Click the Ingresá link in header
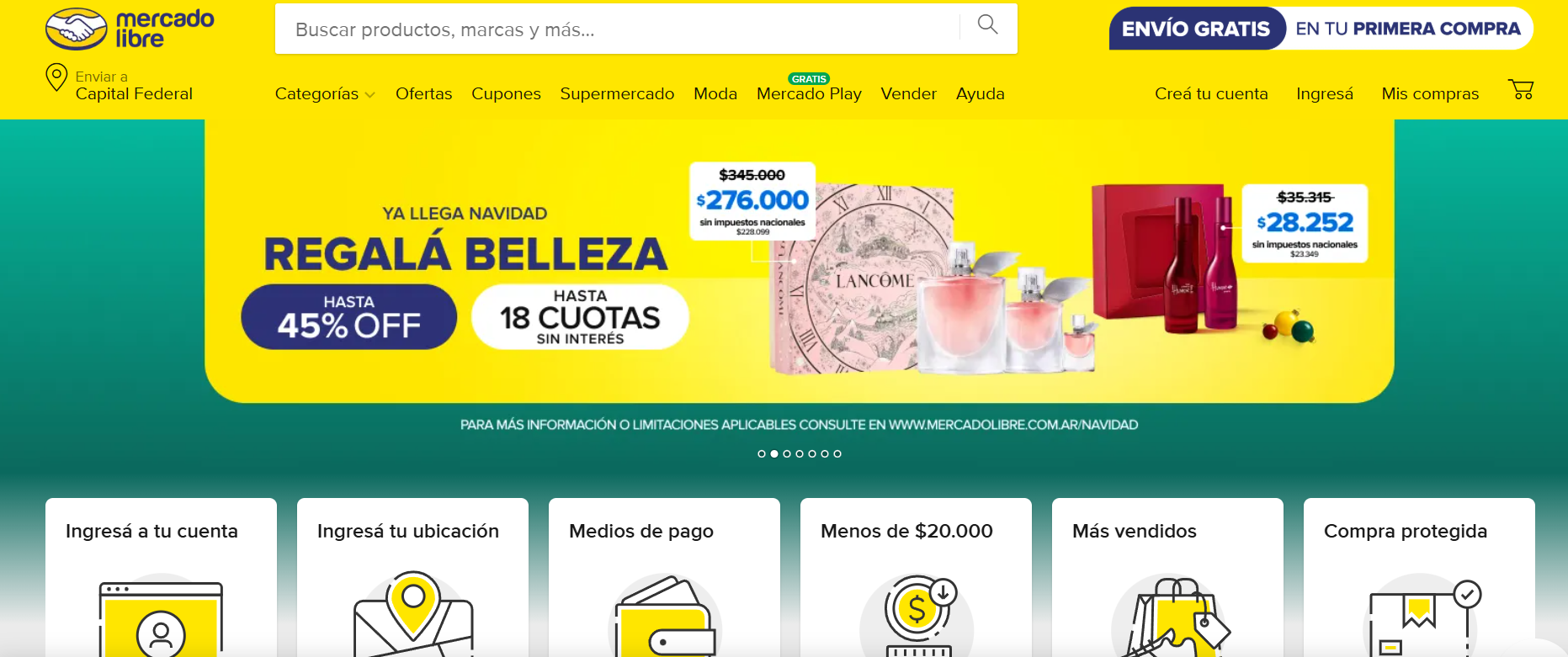 click(x=1325, y=94)
